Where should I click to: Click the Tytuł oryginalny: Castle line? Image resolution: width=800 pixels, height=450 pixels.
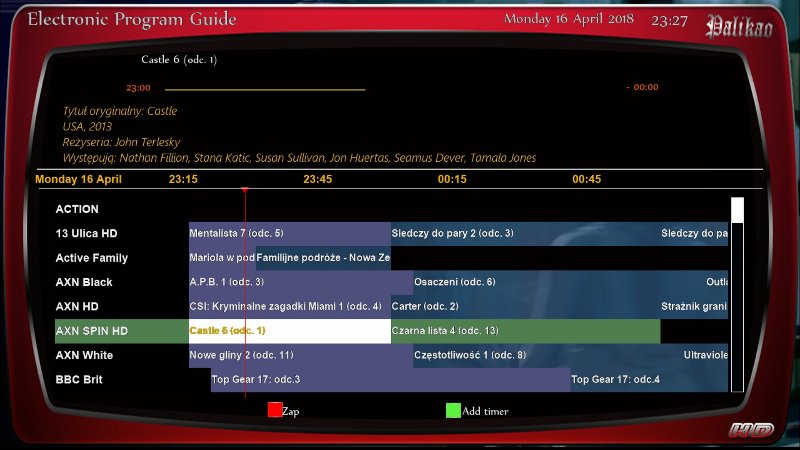pos(120,111)
